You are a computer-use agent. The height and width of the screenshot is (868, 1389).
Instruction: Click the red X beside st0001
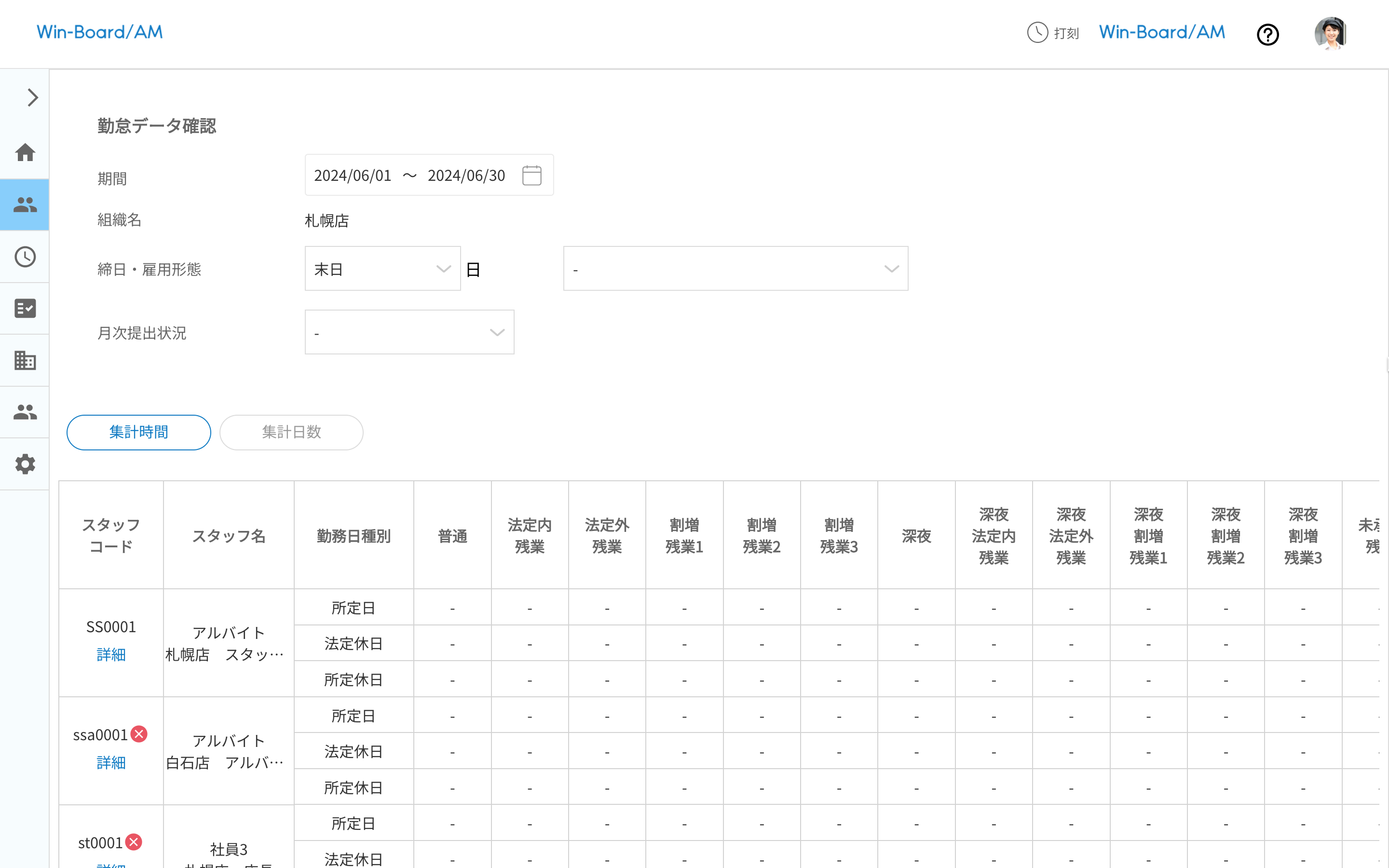tap(134, 842)
